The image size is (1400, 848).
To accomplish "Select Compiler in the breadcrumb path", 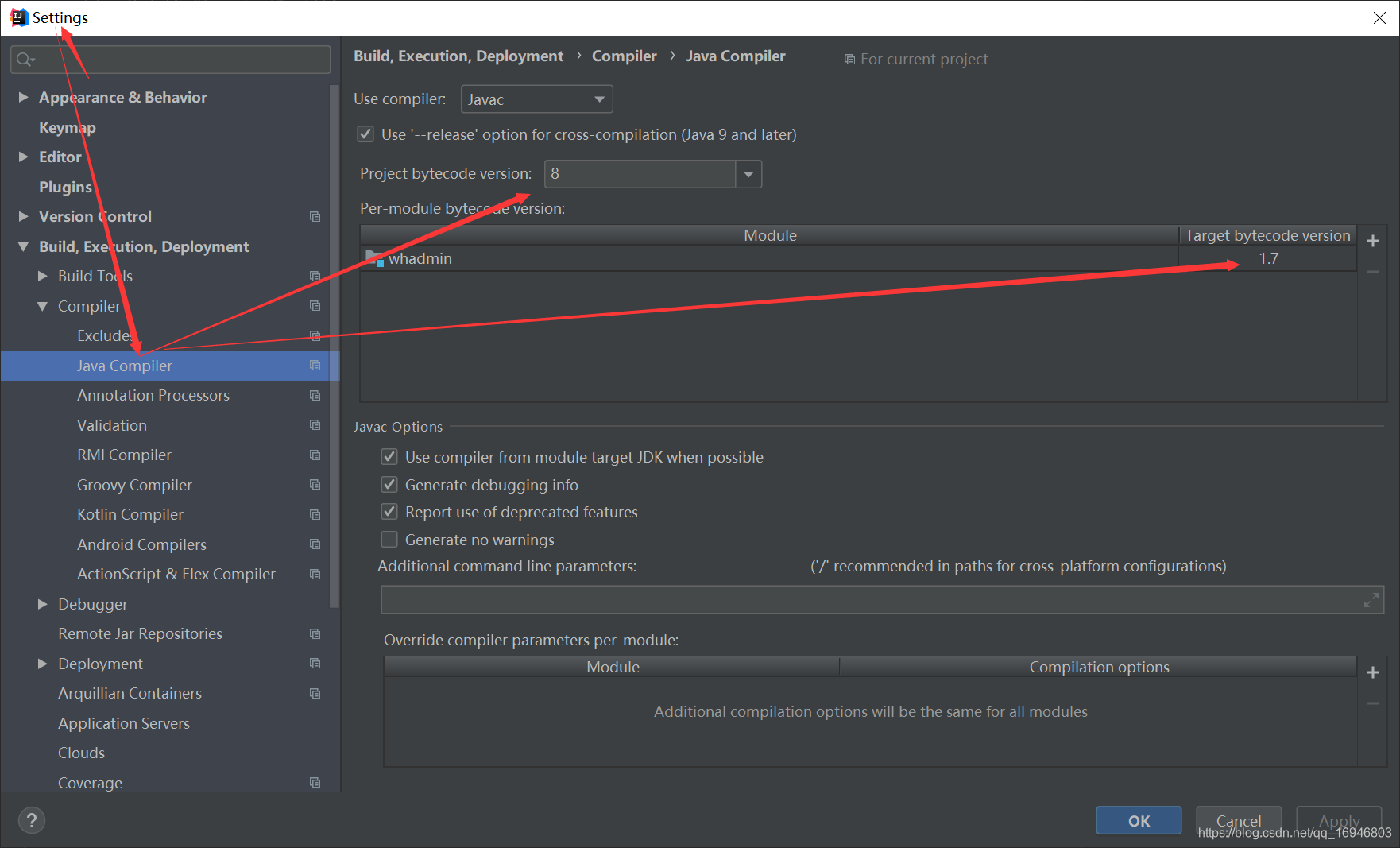I will 624,56.
